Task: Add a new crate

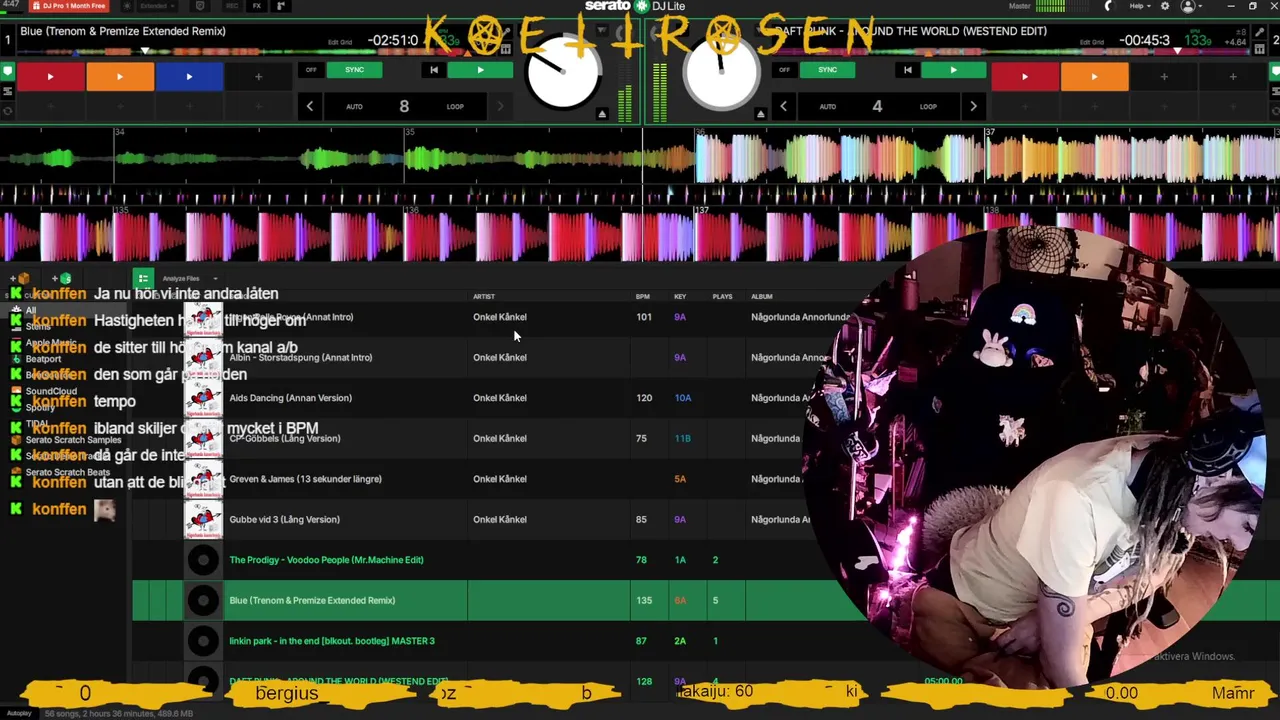Action: click(19, 278)
